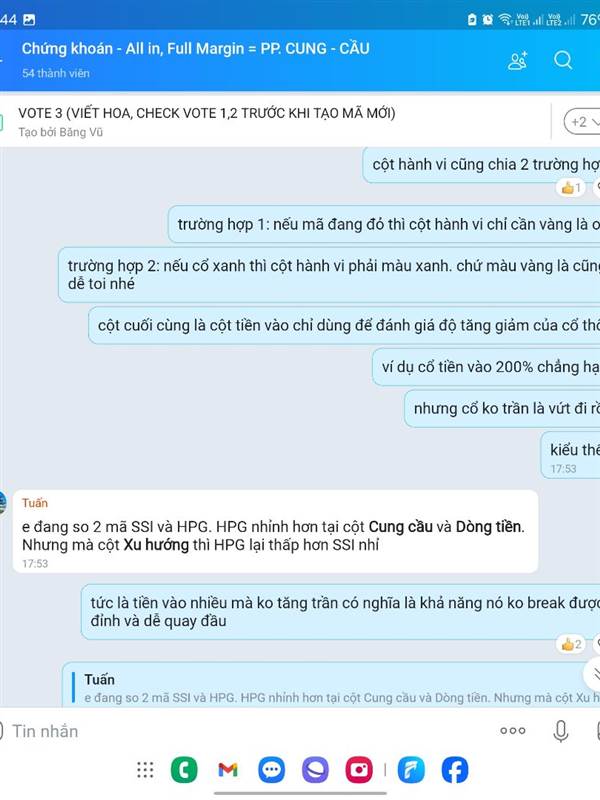600x800 pixels.
Task: Tap the thumbs-up reaction with count 2
Action: pyautogui.click(x=571, y=644)
